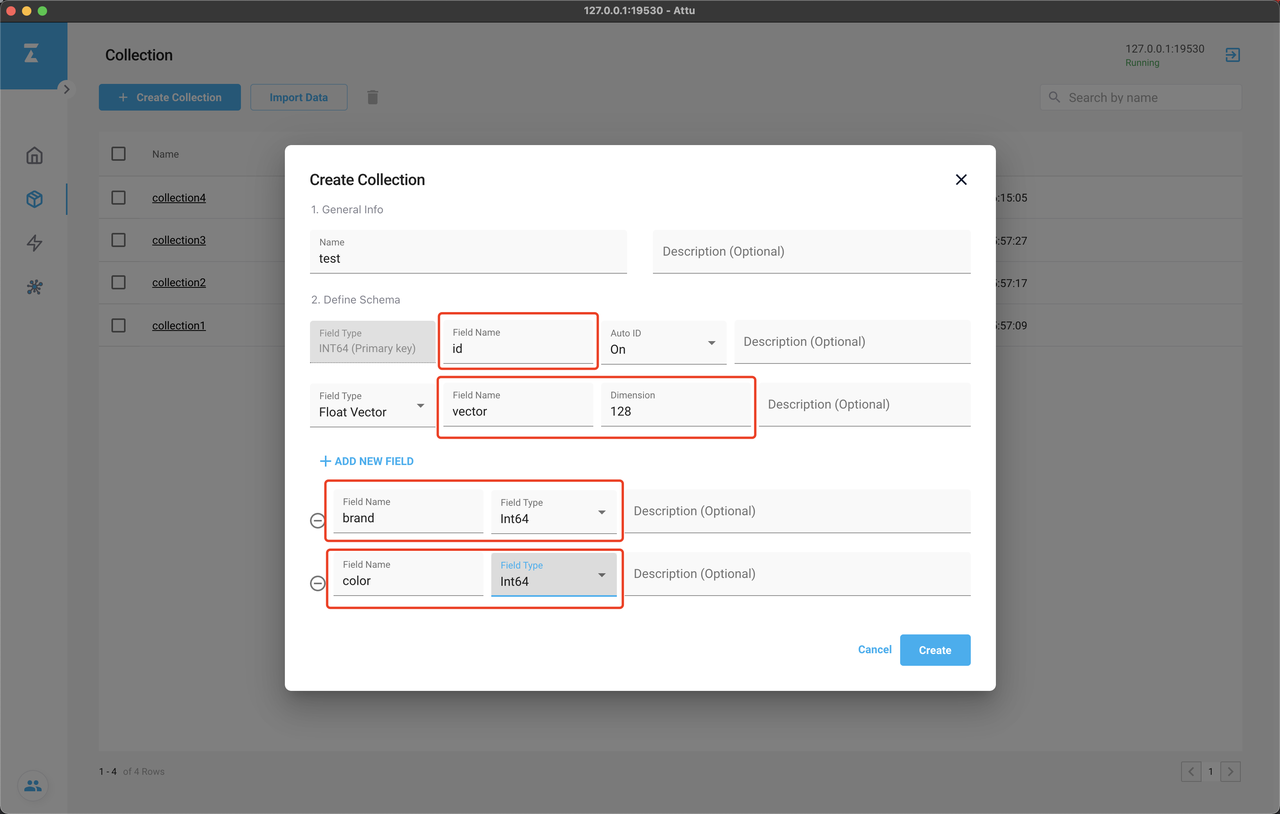The width and height of the screenshot is (1280, 814).
Task: Remove the color field with minus icon
Action: point(318,583)
